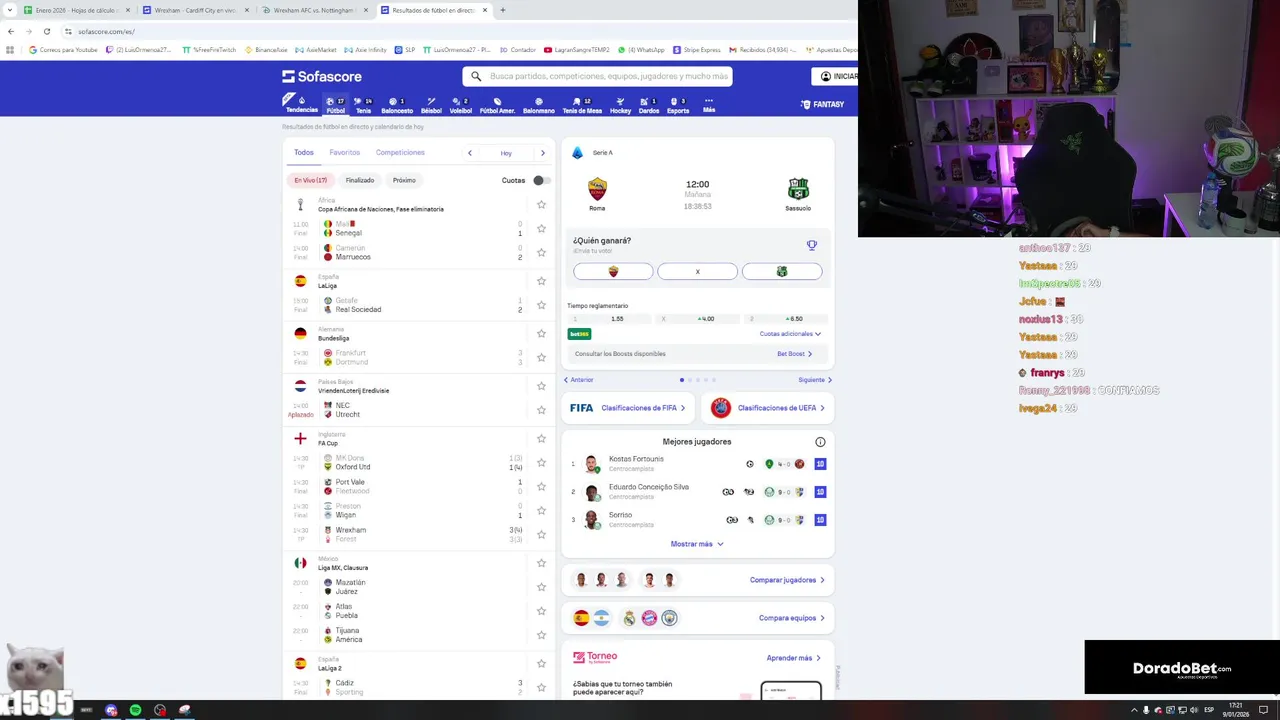Switch to the Favoritos tab
Viewport: 1280px width, 720px height.
pos(345,153)
